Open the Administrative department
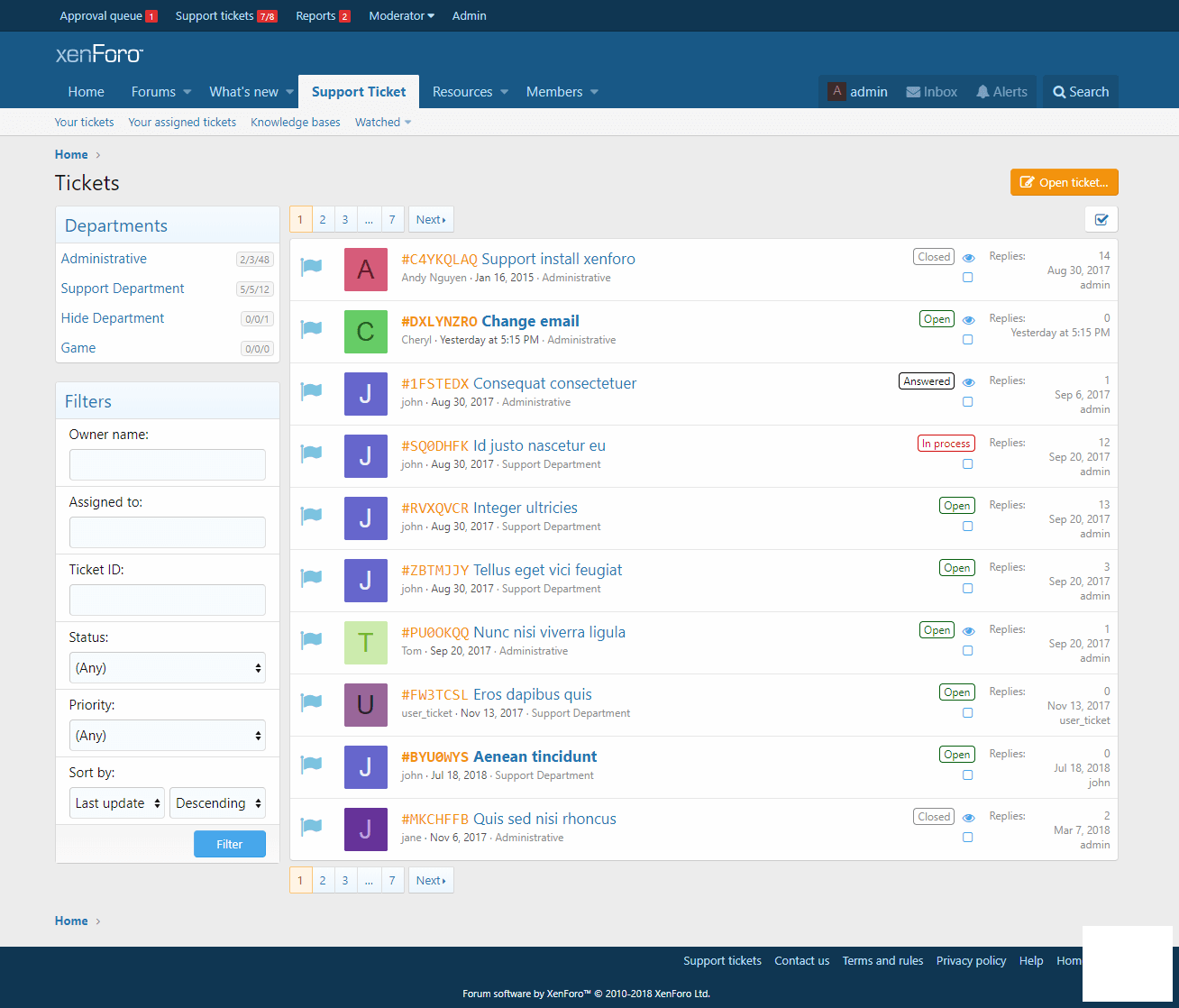Viewport: 1179px width, 1008px height. coord(104,259)
